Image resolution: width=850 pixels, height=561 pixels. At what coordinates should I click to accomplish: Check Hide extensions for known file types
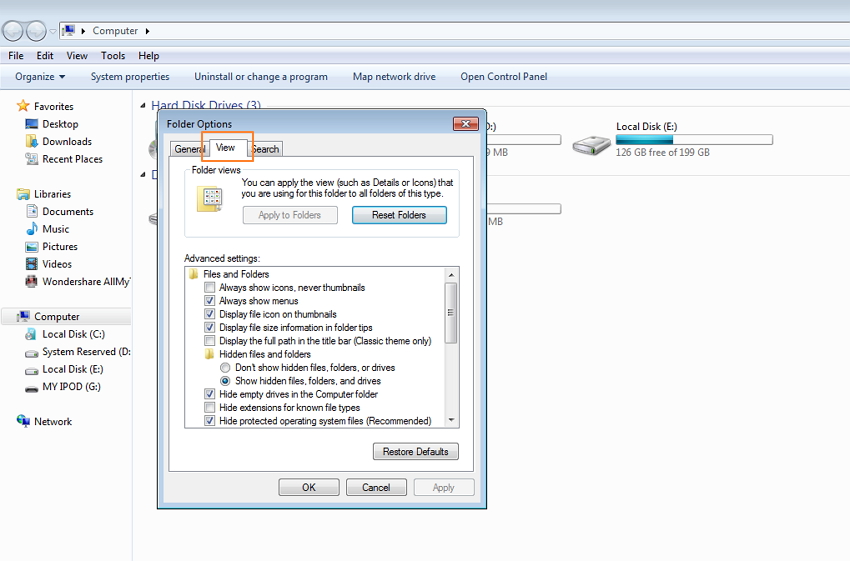click(210, 408)
